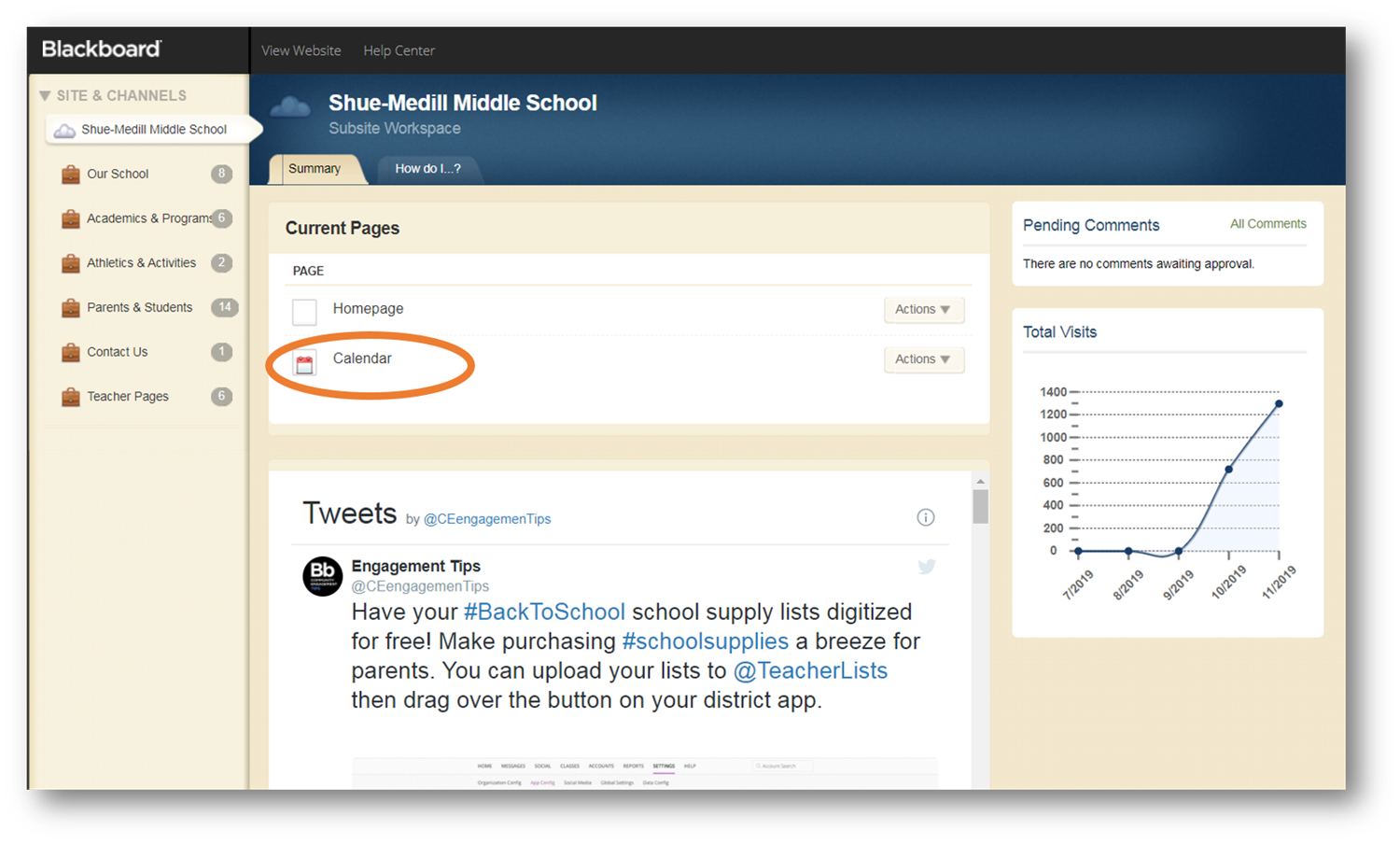Image resolution: width=1400 pixels, height=844 pixels.
Task: Click the Calendar page icon
Action: 304,363
